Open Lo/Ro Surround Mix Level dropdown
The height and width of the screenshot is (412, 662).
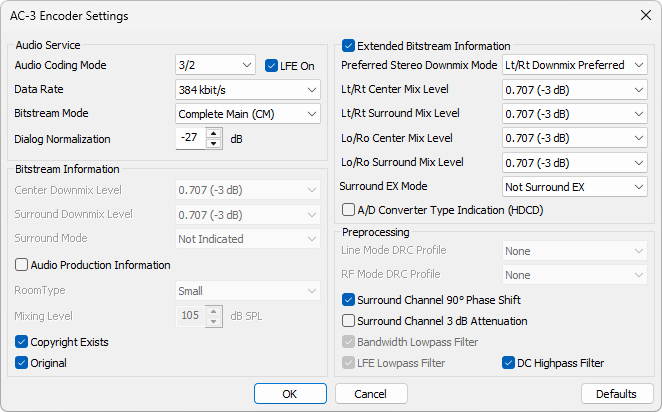click(575, 163)
